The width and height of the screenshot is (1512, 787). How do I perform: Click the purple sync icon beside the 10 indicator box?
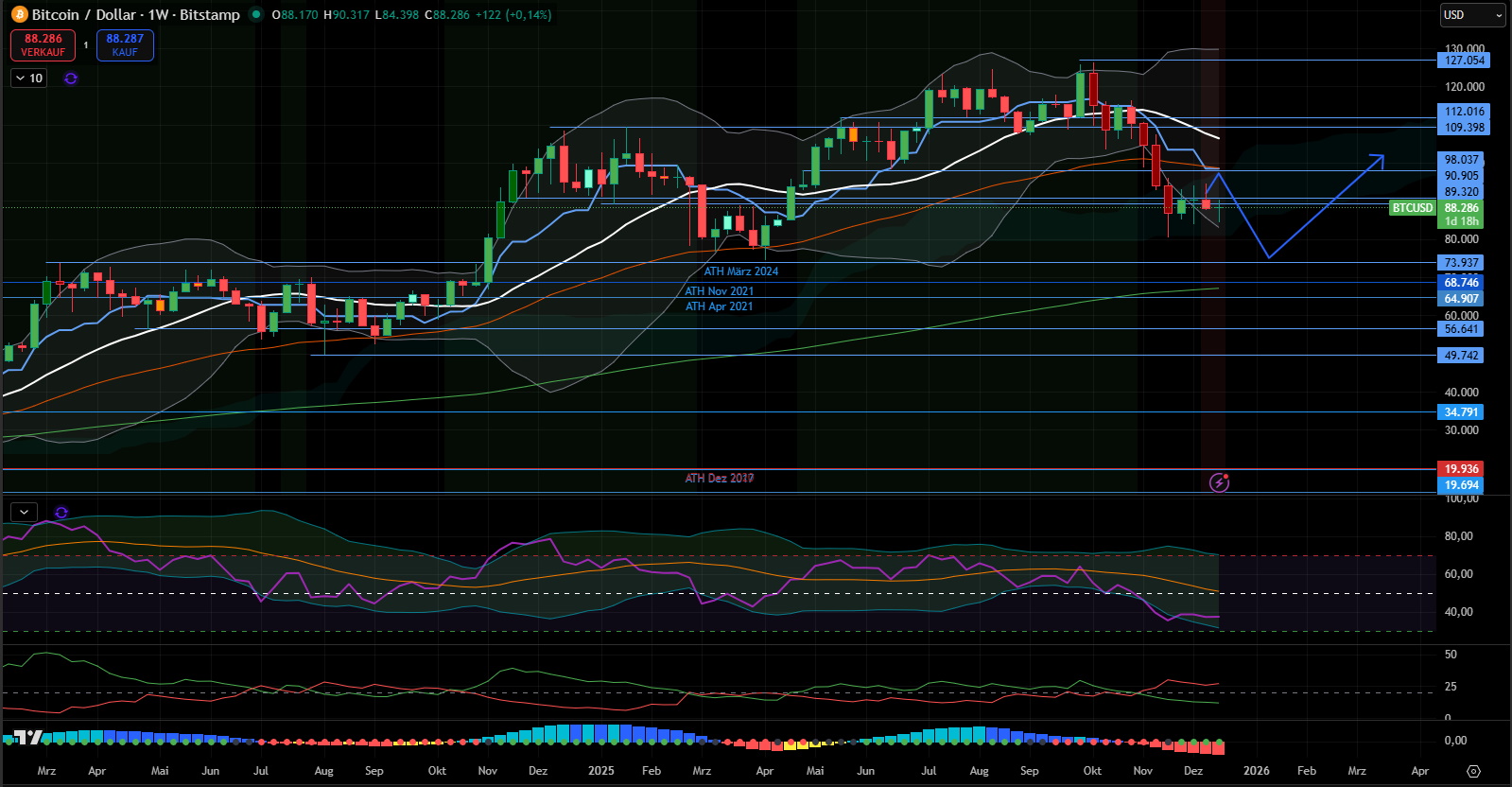coord(71,79)
